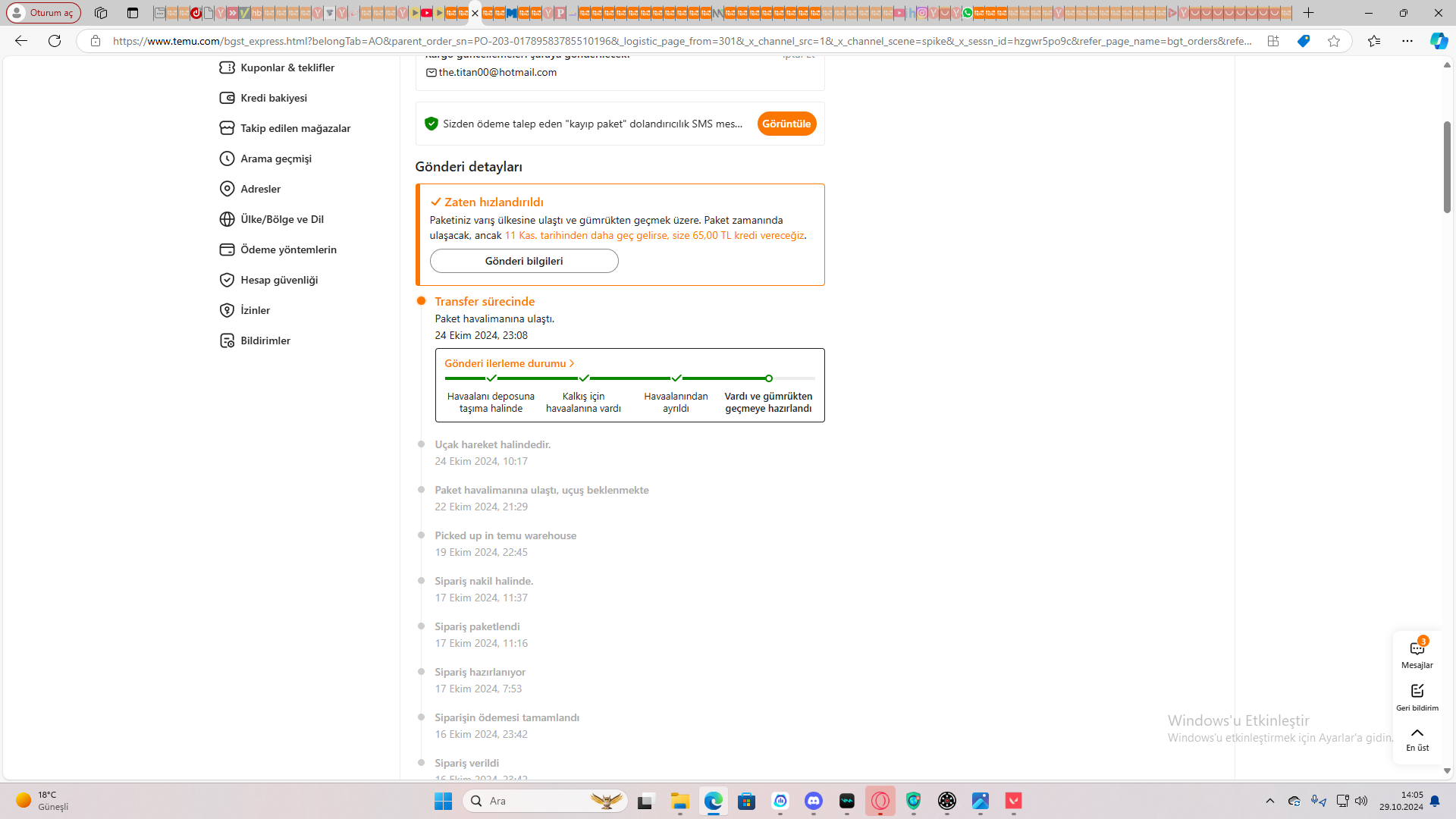Click Picked up in temu warehouse entry
The width and height of the screenshot is (1456, 819).
(505, 535)
